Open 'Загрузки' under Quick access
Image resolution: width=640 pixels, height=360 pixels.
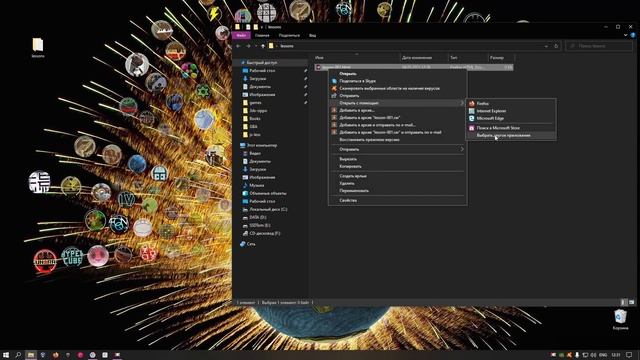coord(258,79)
